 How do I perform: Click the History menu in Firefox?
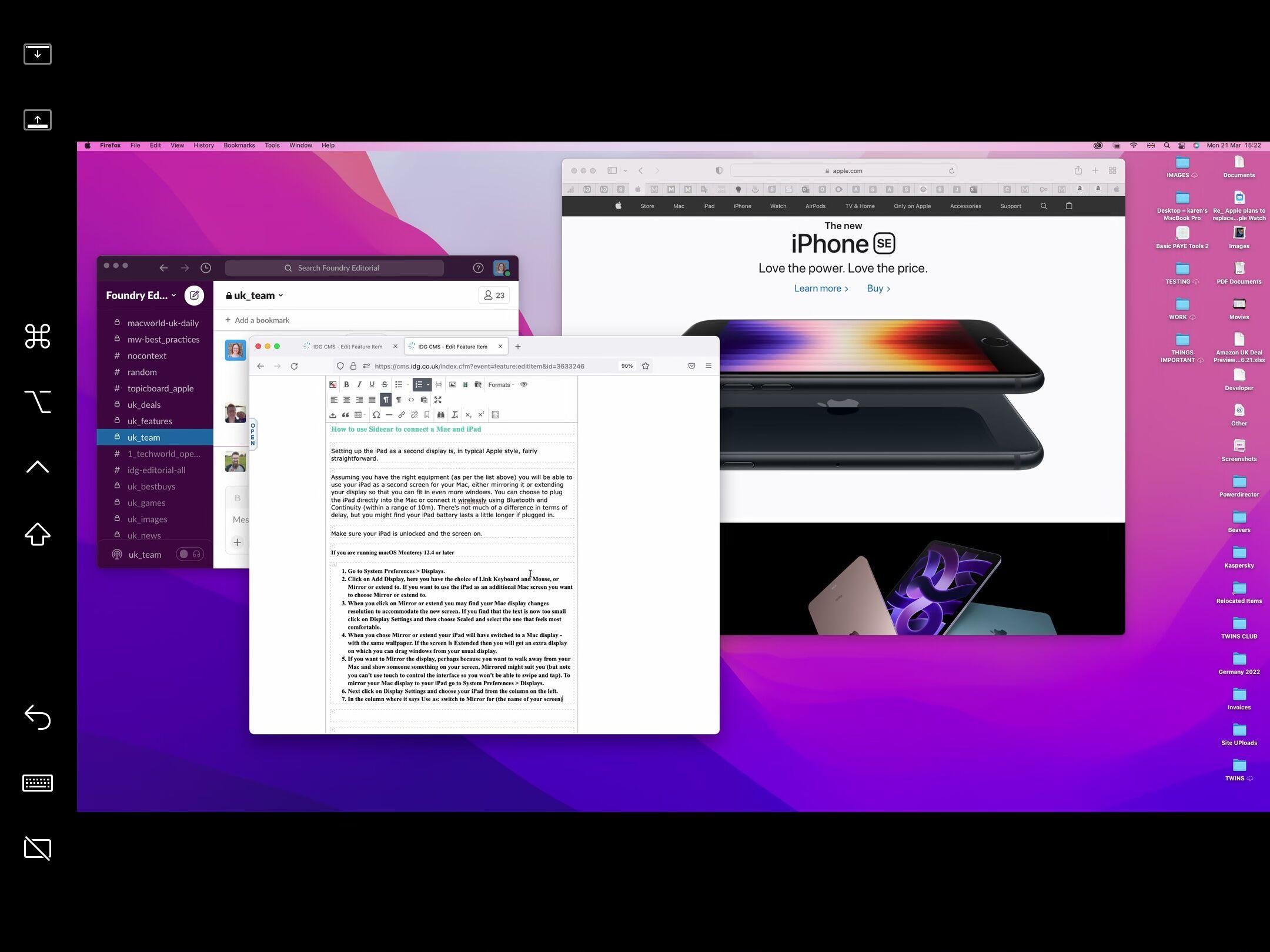203,145
